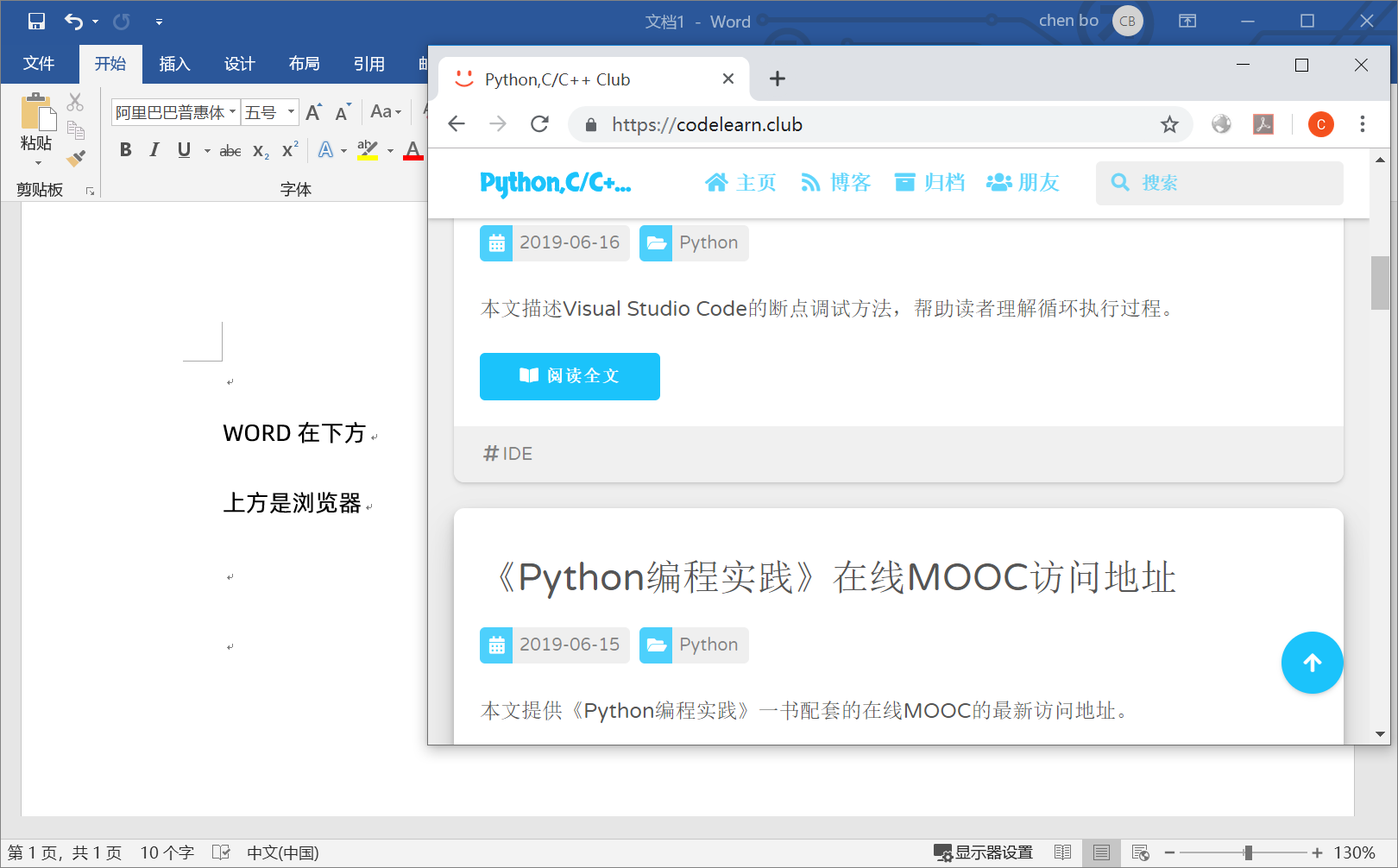This screenshot has width=1398, height=868.
Task: Apply red font color
Action: point(413,150)
